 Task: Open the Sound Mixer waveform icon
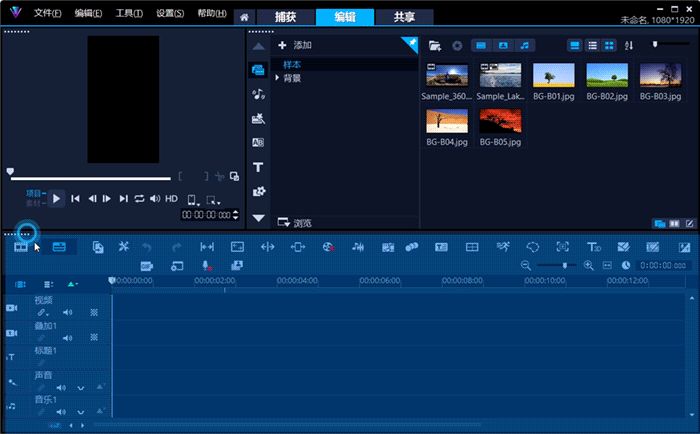[358, 247]
